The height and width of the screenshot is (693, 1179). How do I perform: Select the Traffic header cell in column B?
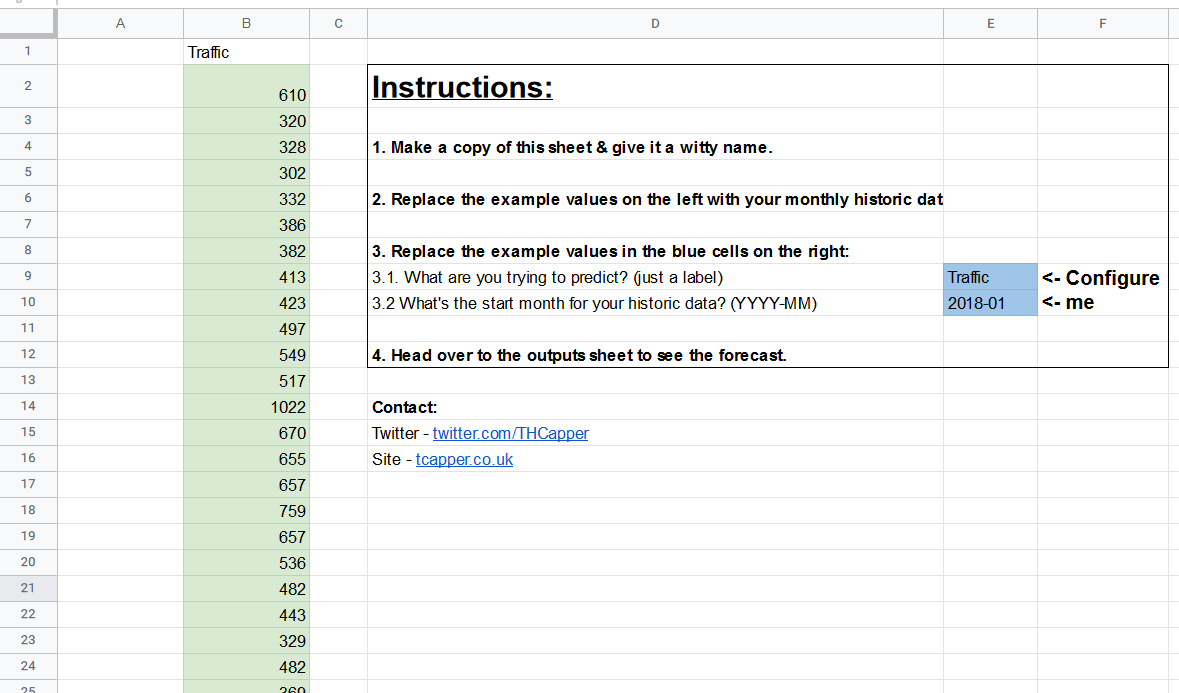point(246,52)
